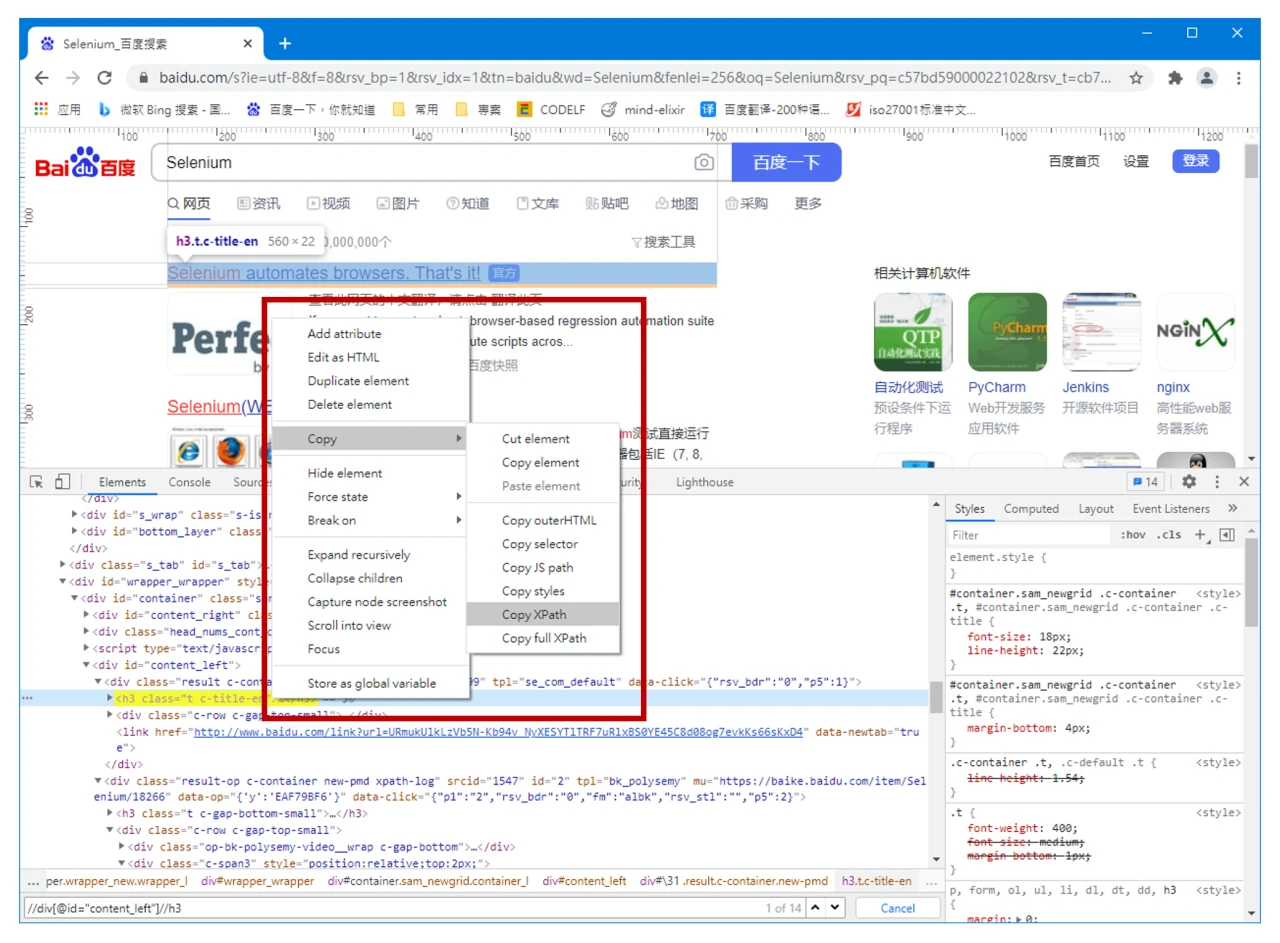This screenshot has height=943, width=1280.
Task: Open the 设置 settings link
Action: [1136, 161]
